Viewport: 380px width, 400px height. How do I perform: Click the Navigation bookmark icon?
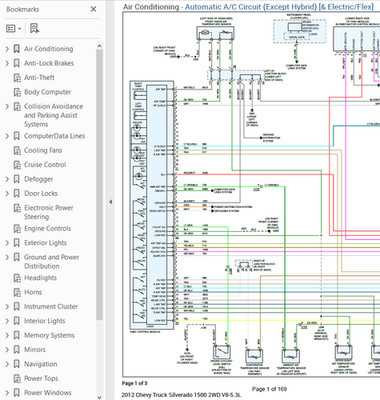(17, 364)
